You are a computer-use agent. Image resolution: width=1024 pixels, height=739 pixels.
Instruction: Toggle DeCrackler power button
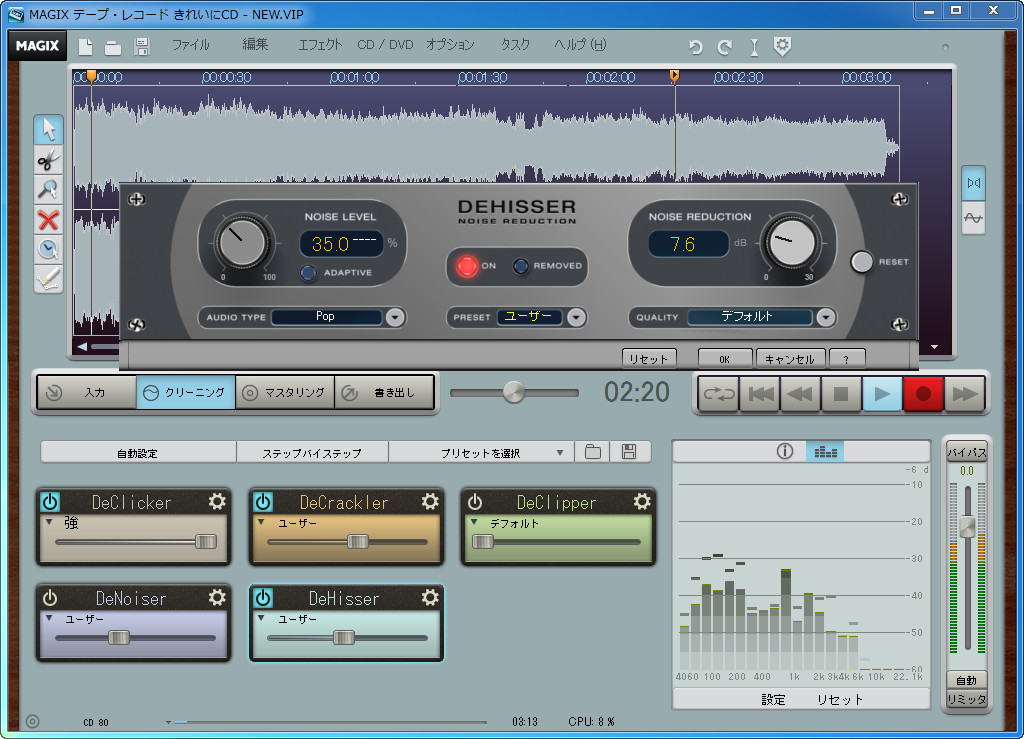click(263, 501)
